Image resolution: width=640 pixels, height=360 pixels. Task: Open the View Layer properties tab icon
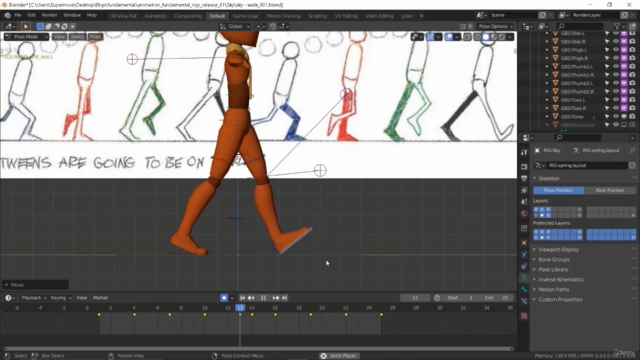[524, 190]
